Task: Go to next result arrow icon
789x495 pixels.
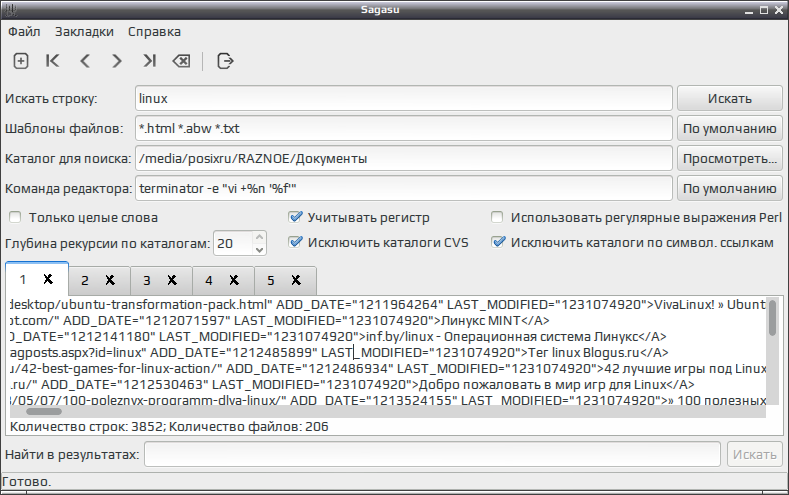Action: point(117,61)
